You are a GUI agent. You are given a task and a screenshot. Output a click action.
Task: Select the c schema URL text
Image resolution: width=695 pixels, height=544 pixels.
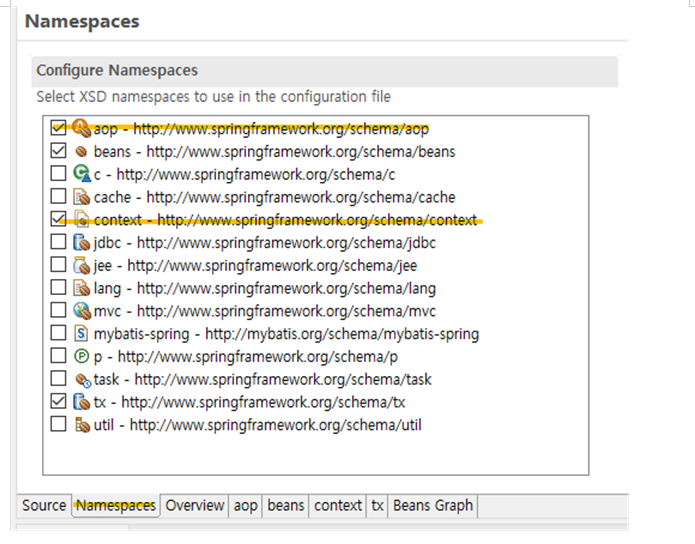pyautogui.click(x=256, y=175)
